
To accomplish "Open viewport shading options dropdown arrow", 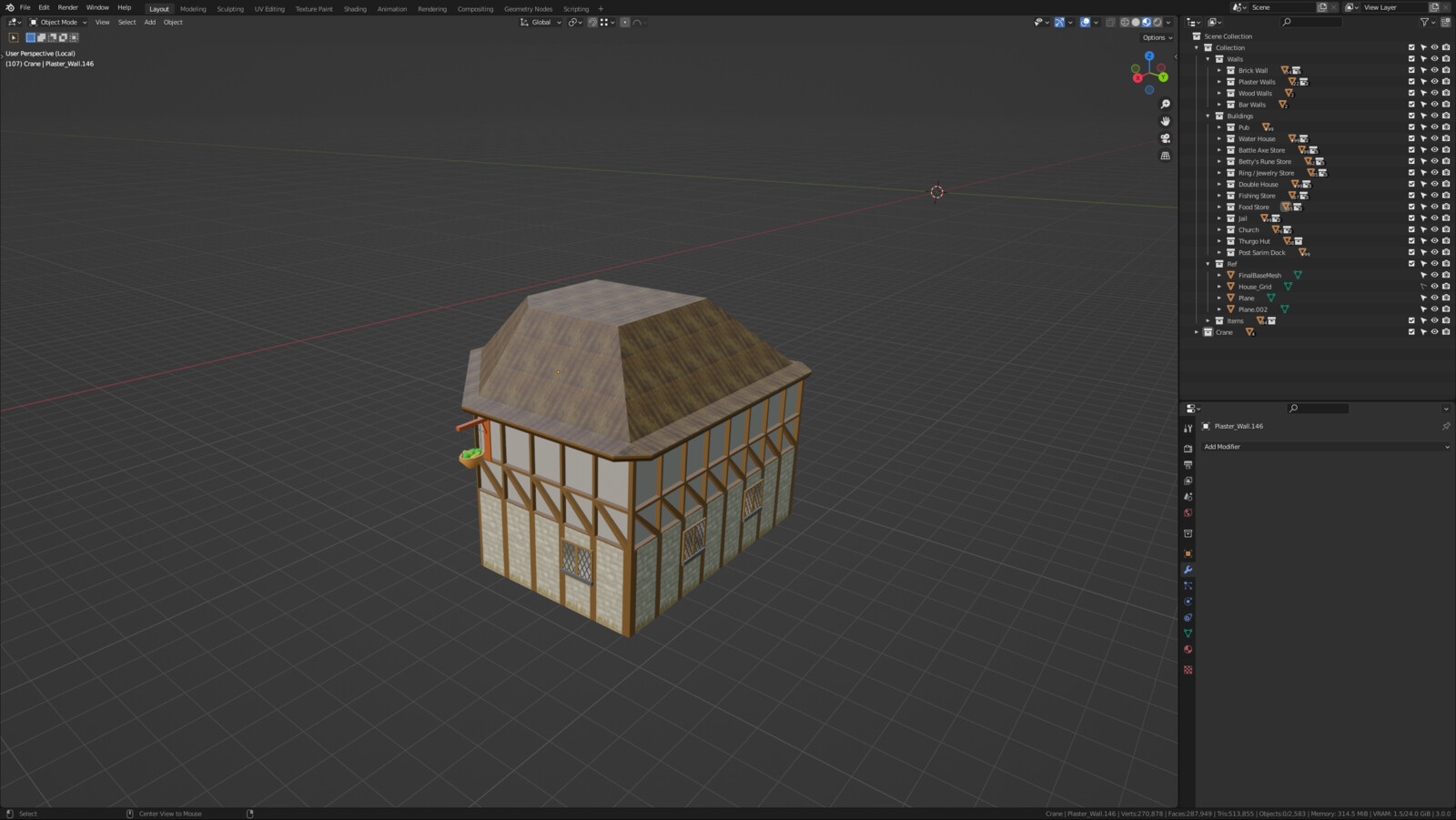I will (1169, 22).
